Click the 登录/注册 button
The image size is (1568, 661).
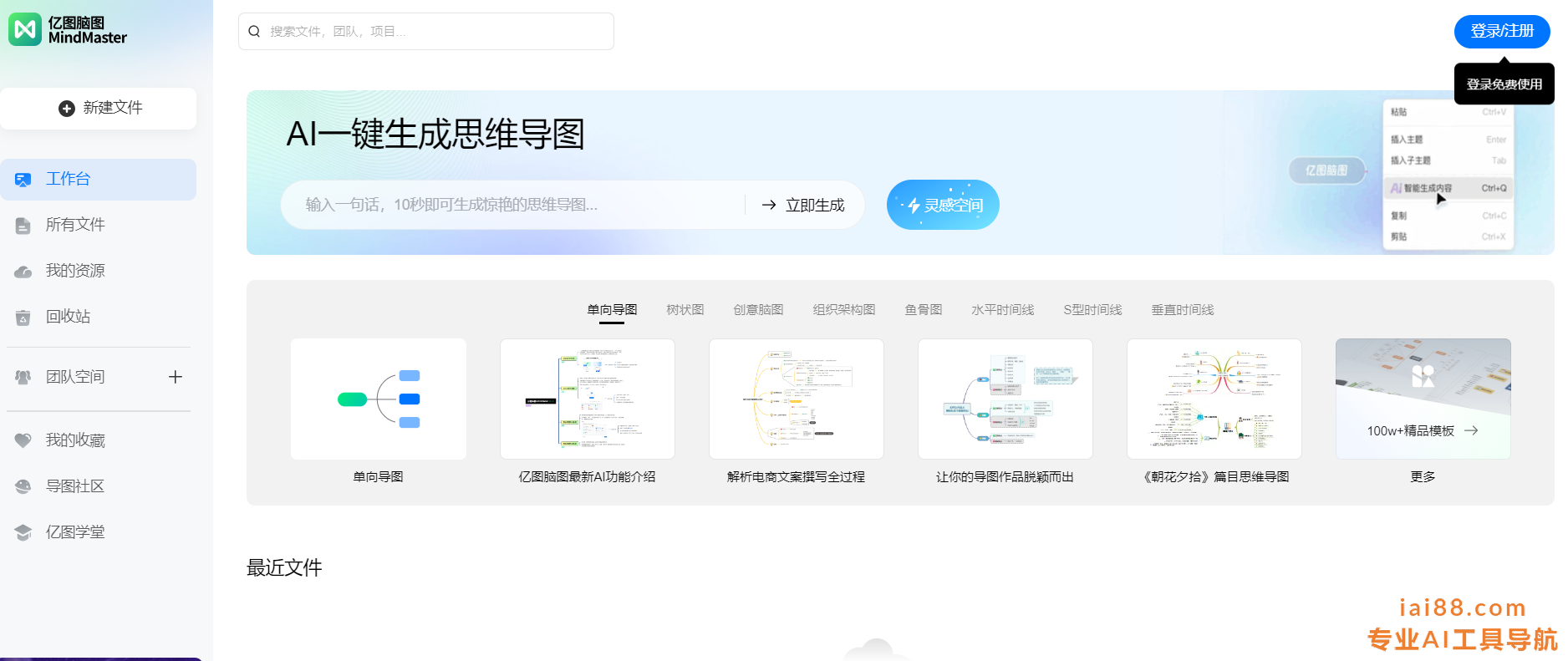tap(1502, 32)
